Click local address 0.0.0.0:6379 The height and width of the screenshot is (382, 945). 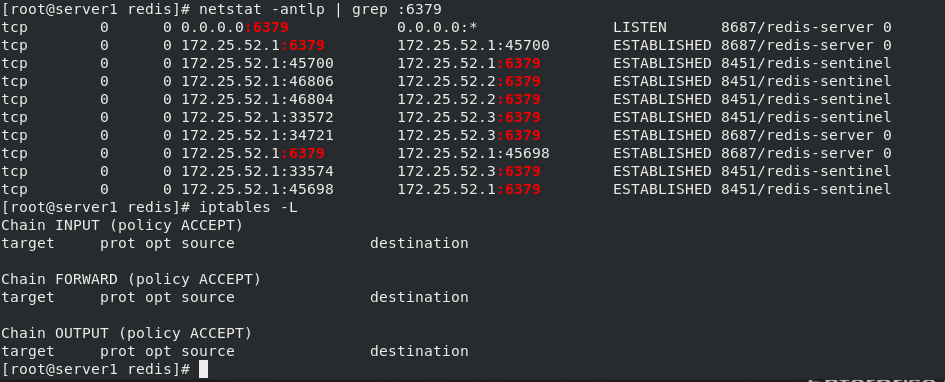point(235,27)
